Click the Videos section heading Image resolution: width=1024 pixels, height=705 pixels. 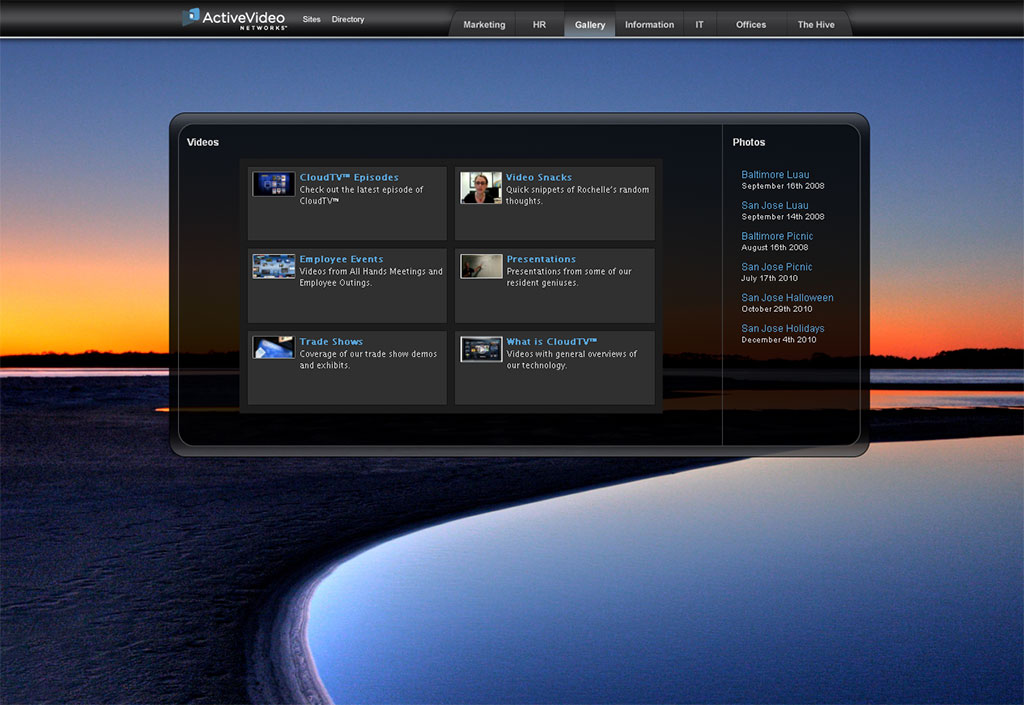202,142
